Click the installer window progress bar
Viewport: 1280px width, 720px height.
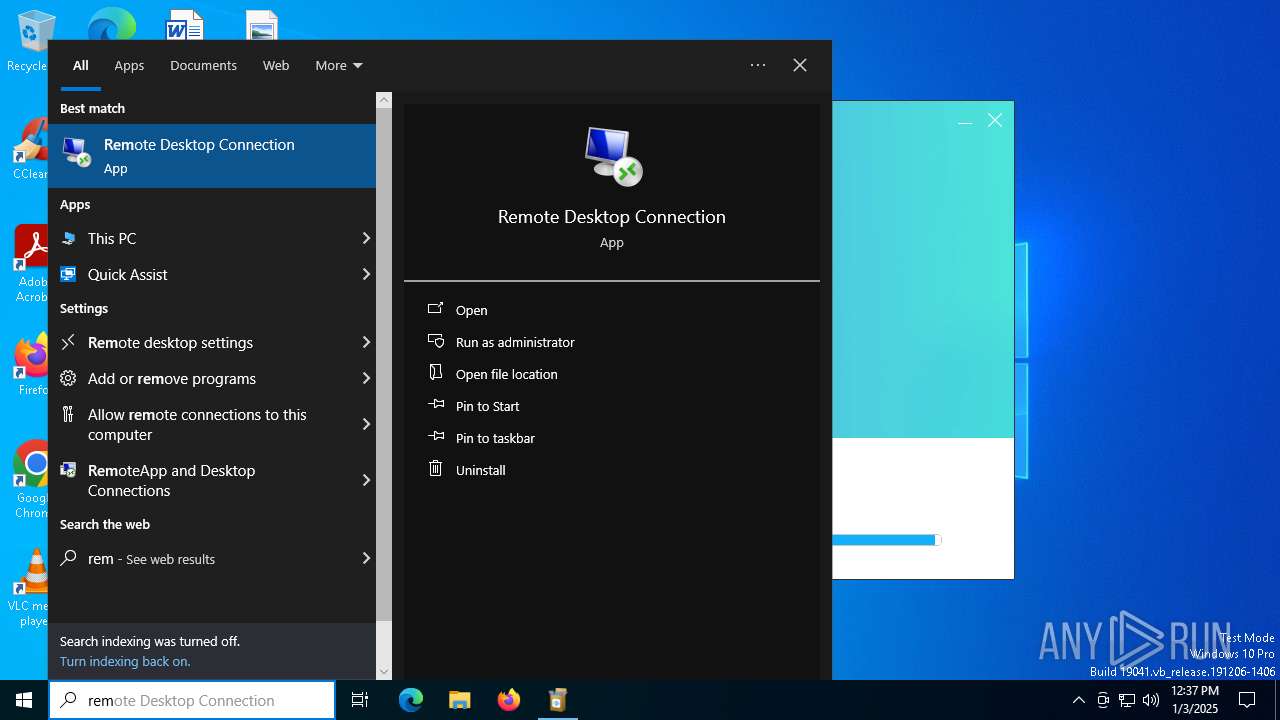pos(887,540)
